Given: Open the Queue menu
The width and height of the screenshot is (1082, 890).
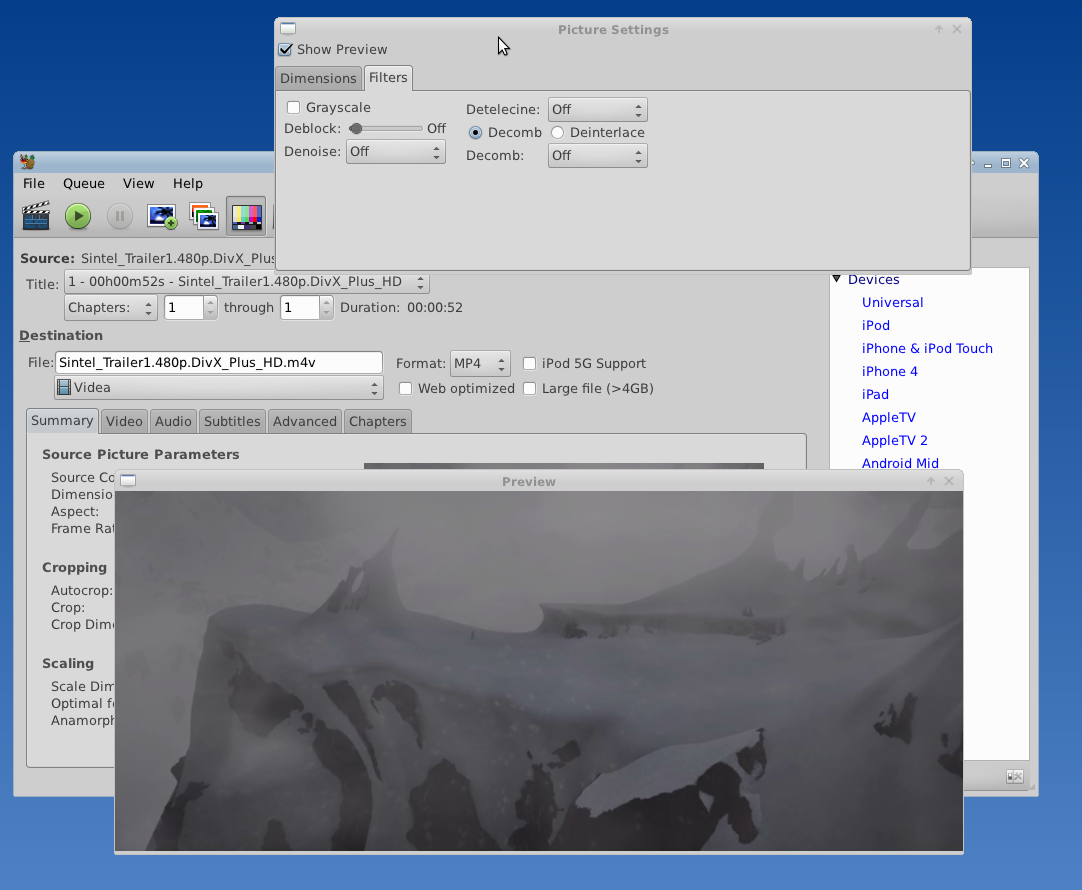Looking at the screenshot, I should 83,184.
